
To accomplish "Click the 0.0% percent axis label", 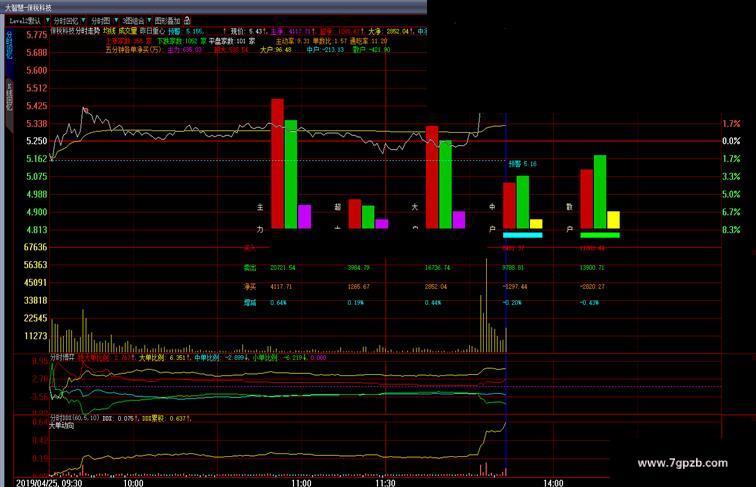I will (731, 141).
